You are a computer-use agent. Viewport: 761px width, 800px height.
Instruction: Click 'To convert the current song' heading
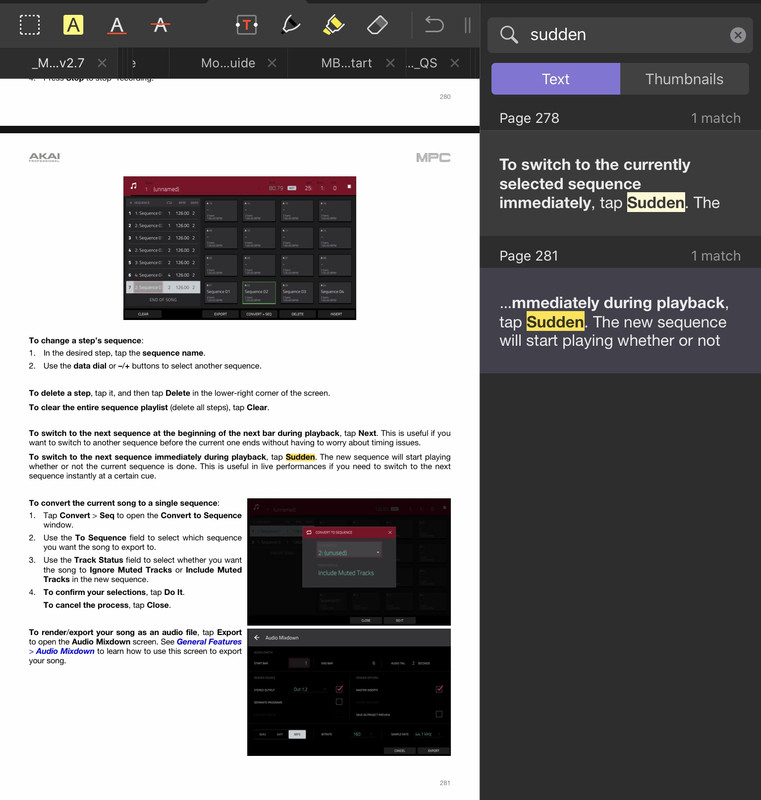124,503
